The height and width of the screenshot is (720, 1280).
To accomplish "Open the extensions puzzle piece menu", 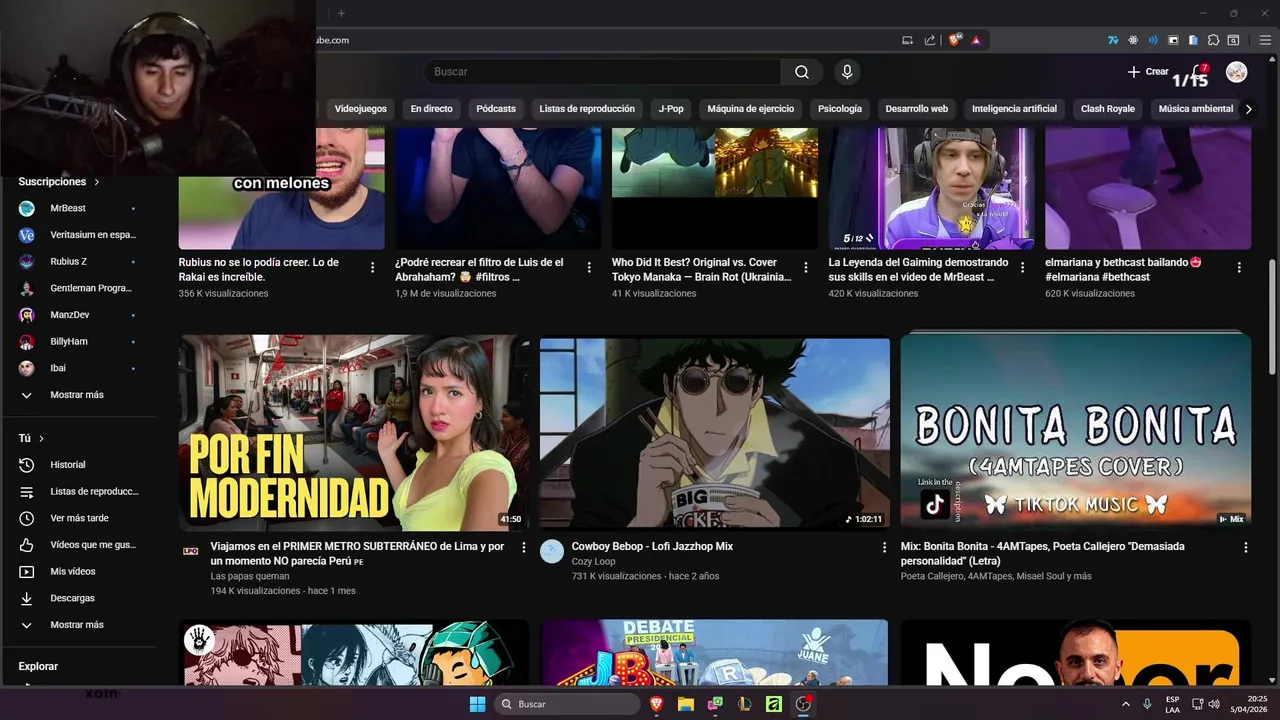I will click(1213, 40).
